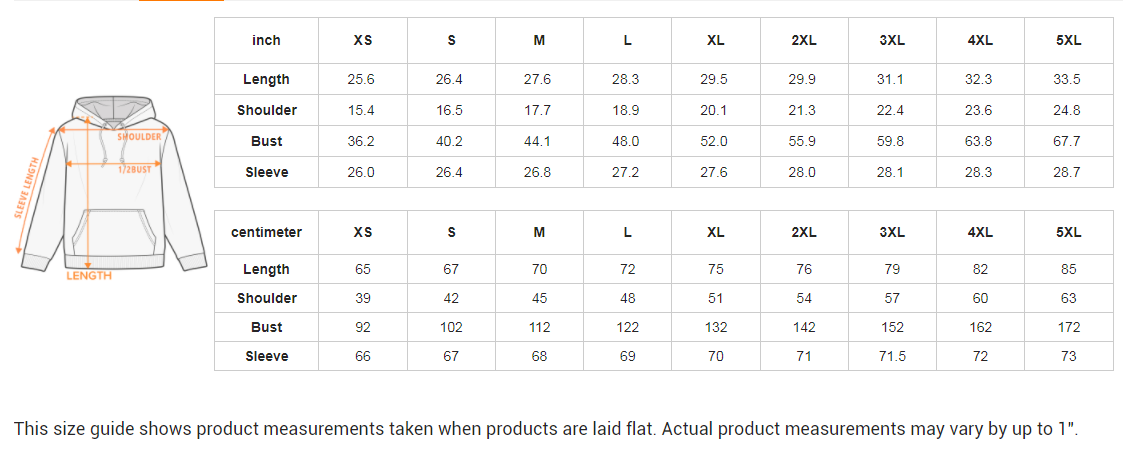This screenshot has width=1123, height=462.
Task: Select the Bust row label in centimeter table
Action: pyautogui.click(x=266, y=327)
